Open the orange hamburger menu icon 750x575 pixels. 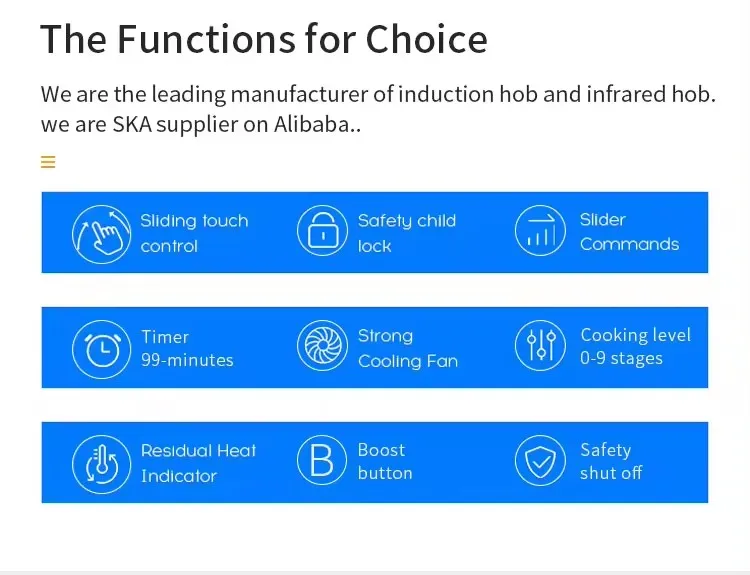(x=48, y=162)
